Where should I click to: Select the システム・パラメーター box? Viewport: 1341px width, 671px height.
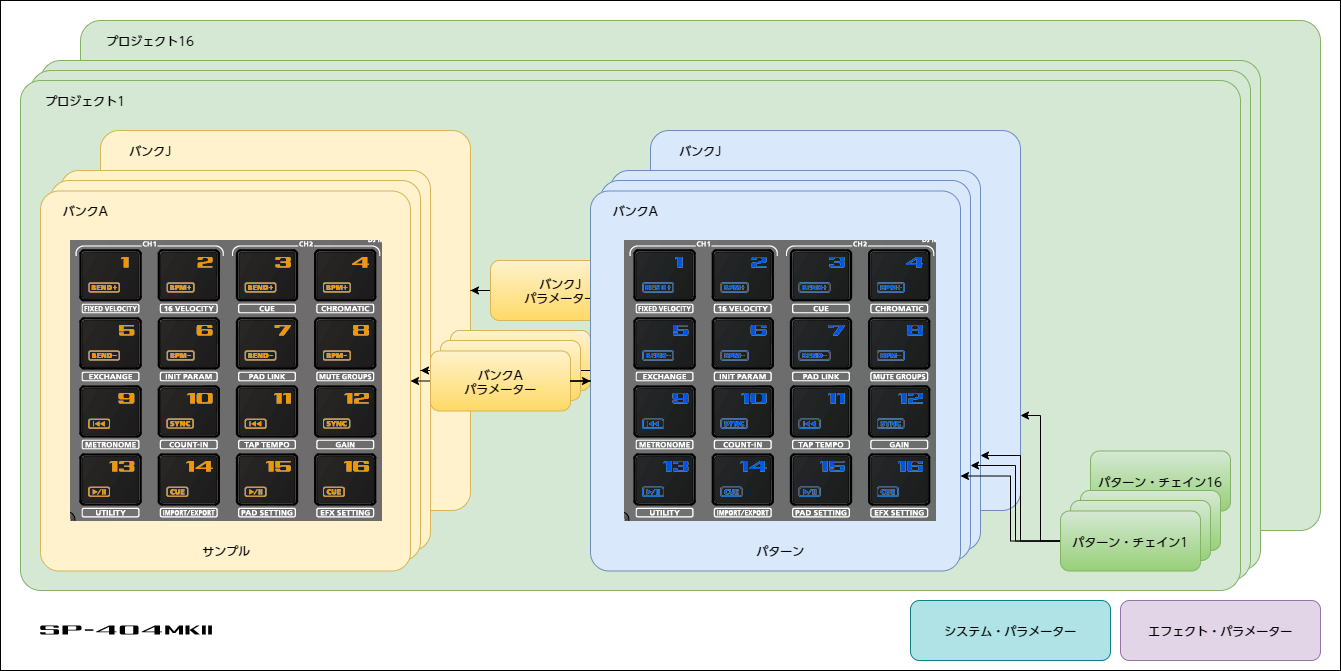click(x=1010, y=631)
